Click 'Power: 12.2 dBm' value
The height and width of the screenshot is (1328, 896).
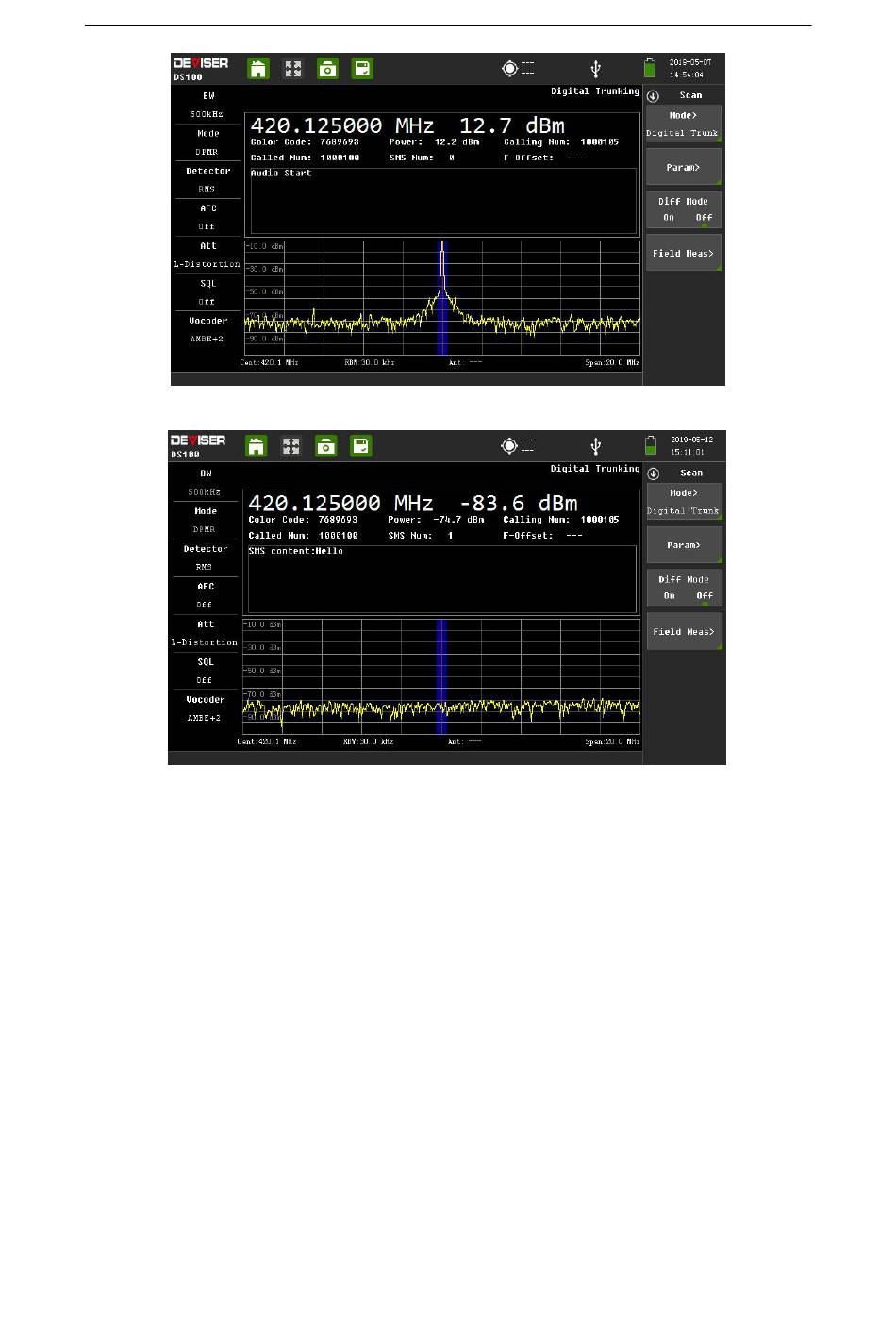tap(434, 142)
